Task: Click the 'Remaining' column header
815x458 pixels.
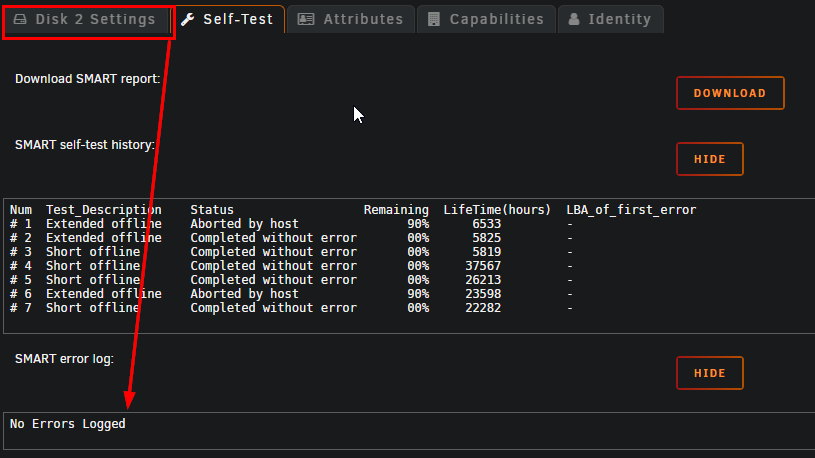Action: click(396, 210)
